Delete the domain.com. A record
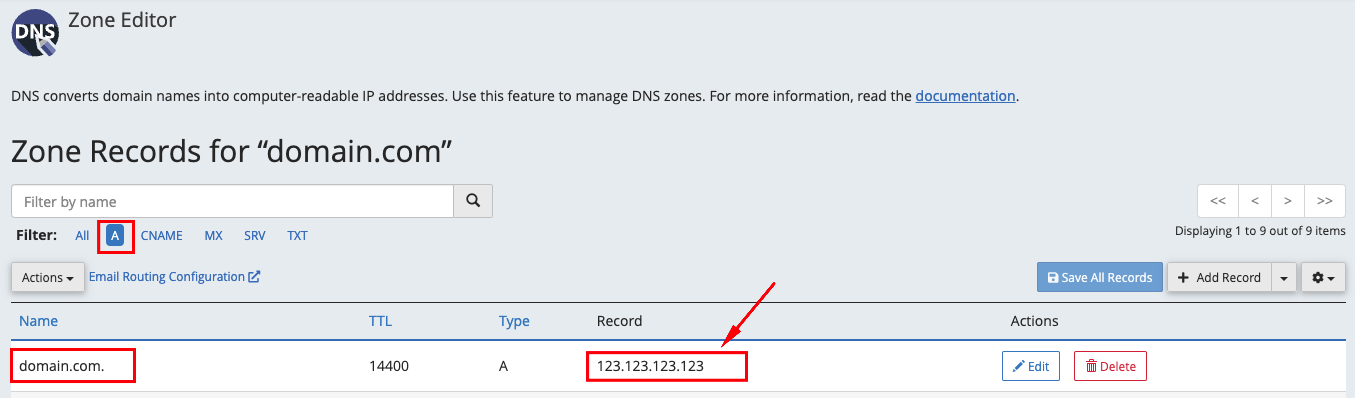The image size is (1355, 398). tap(1110, 366)
